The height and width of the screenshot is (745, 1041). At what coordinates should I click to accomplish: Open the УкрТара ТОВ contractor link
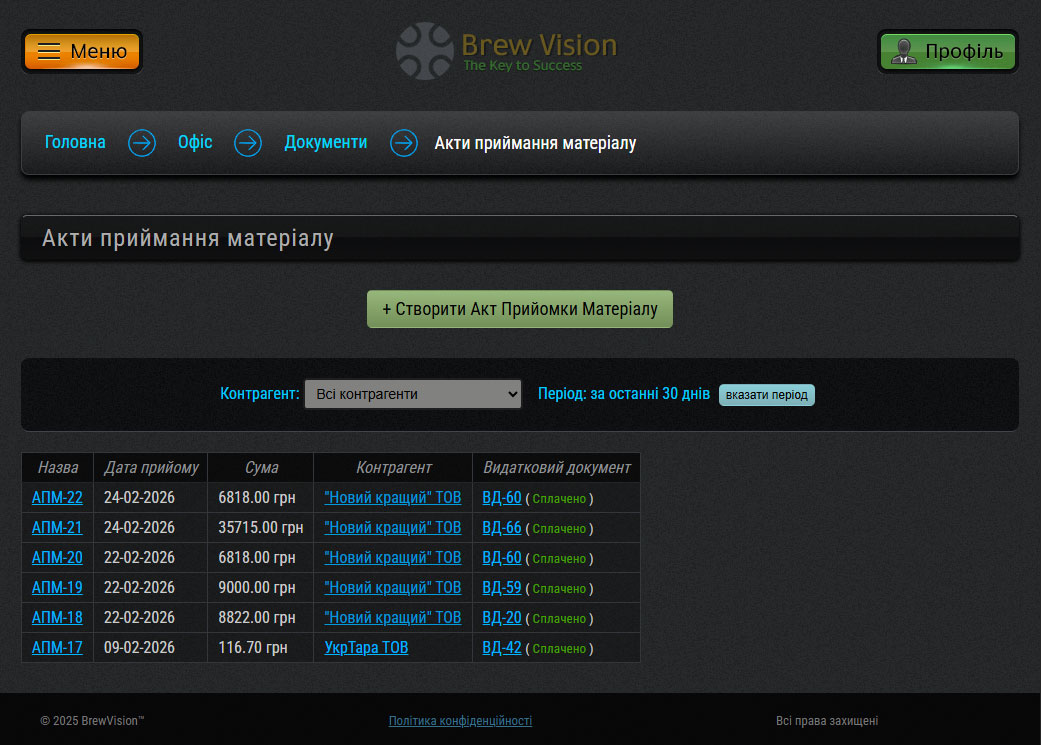366,648
